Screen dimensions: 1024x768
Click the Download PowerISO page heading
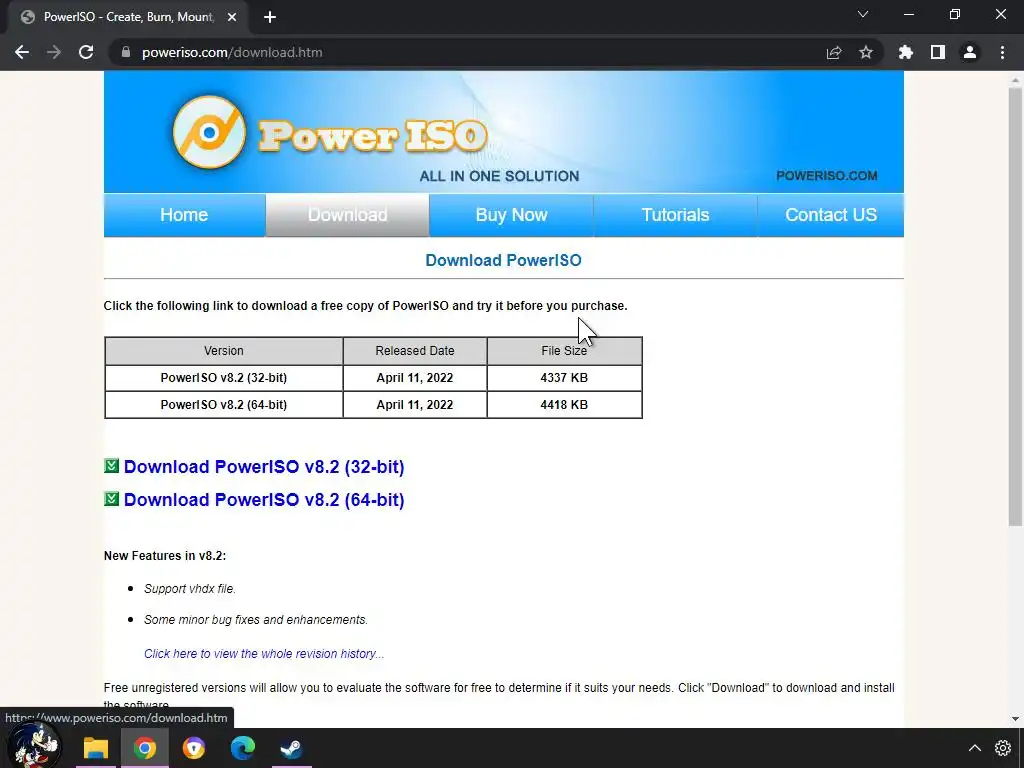pos(504,260)
